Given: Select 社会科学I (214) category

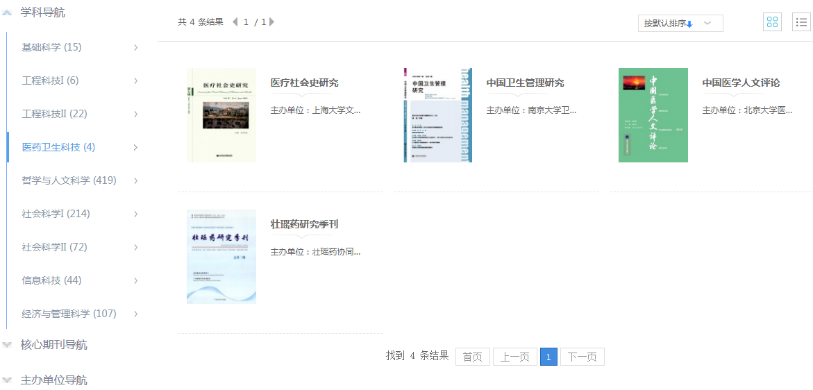Looking at the screenshot, I should pos(56,214).
